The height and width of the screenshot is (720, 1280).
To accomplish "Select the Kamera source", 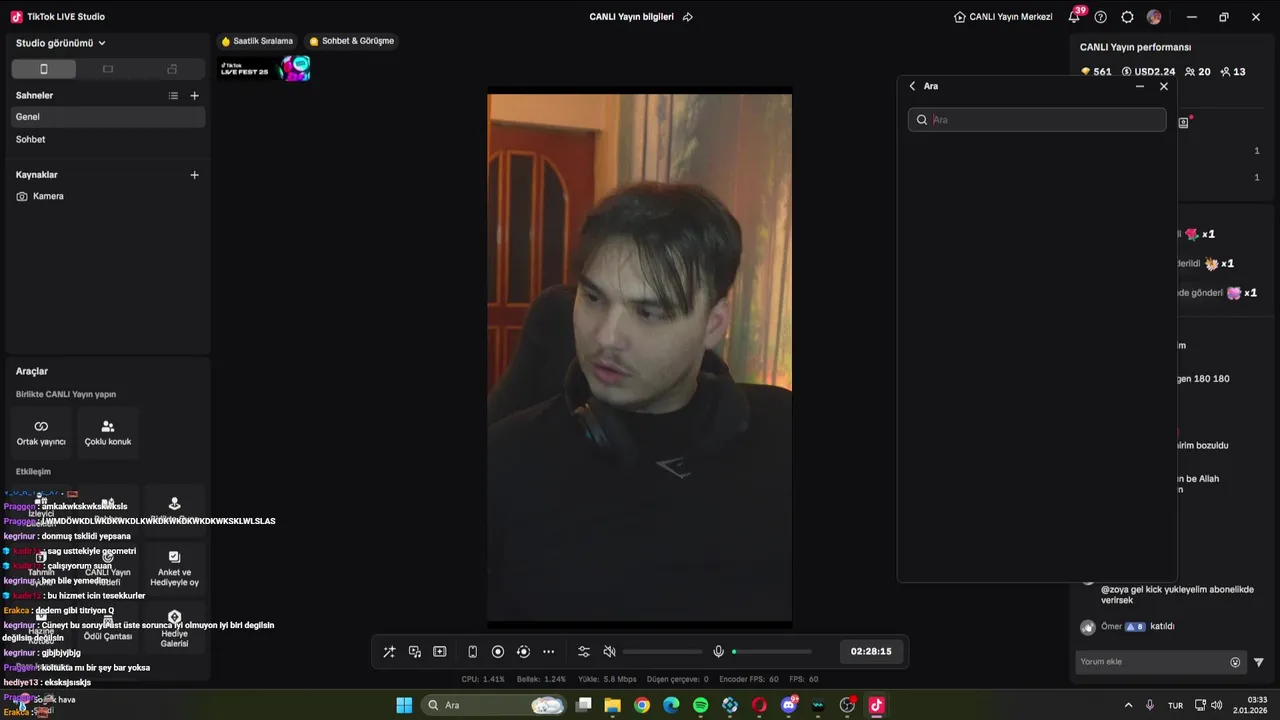I will click(x=108, y=196).
